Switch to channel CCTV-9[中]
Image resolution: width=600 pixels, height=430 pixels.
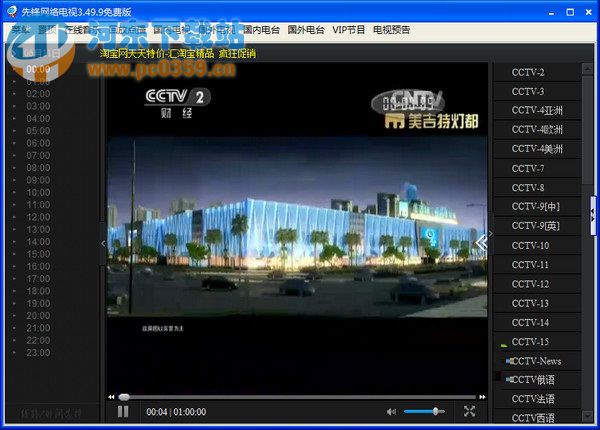pos(537,207)
